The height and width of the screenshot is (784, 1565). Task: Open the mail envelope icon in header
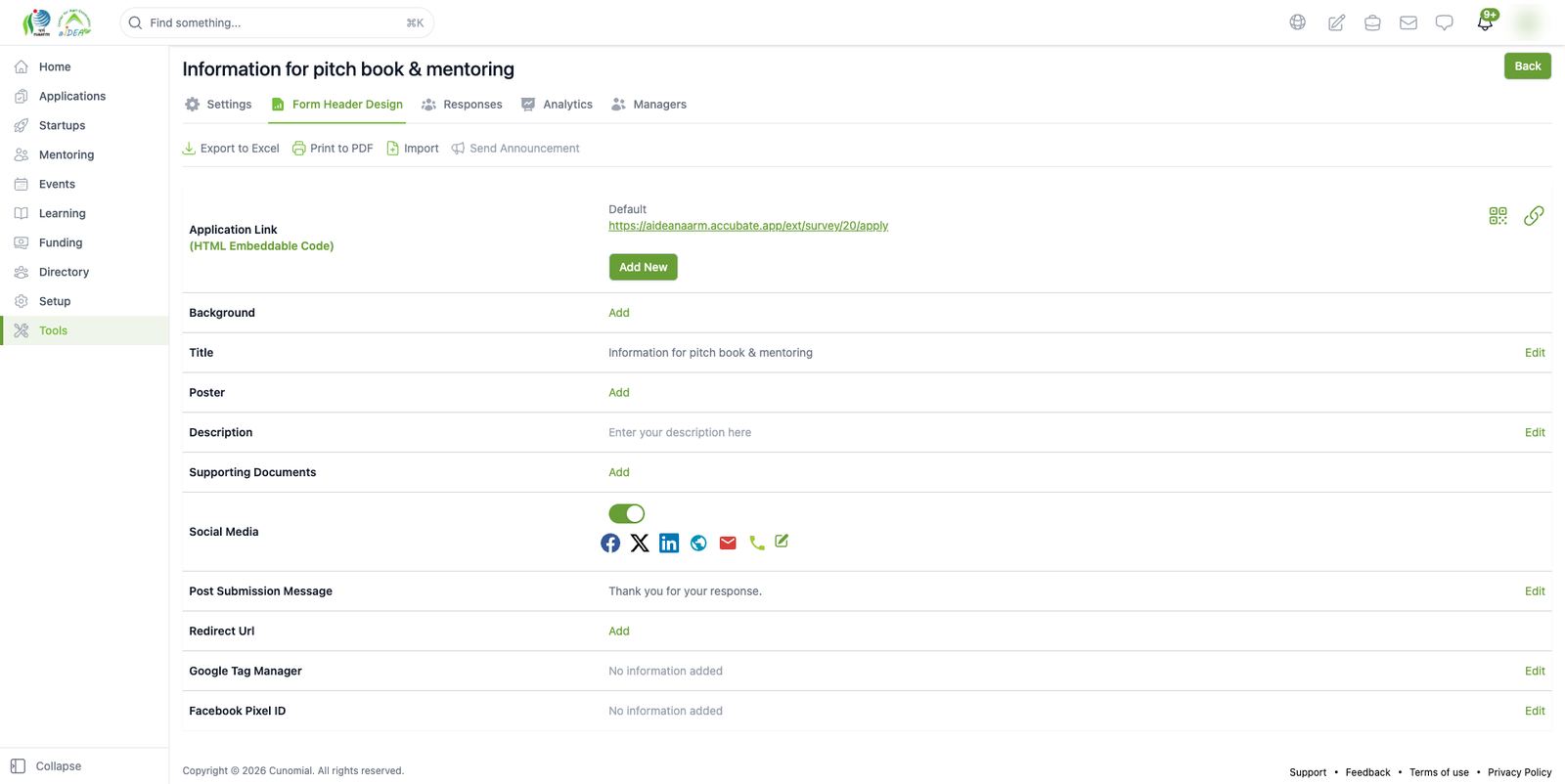pyautogui.click(x=1408, y=22)
